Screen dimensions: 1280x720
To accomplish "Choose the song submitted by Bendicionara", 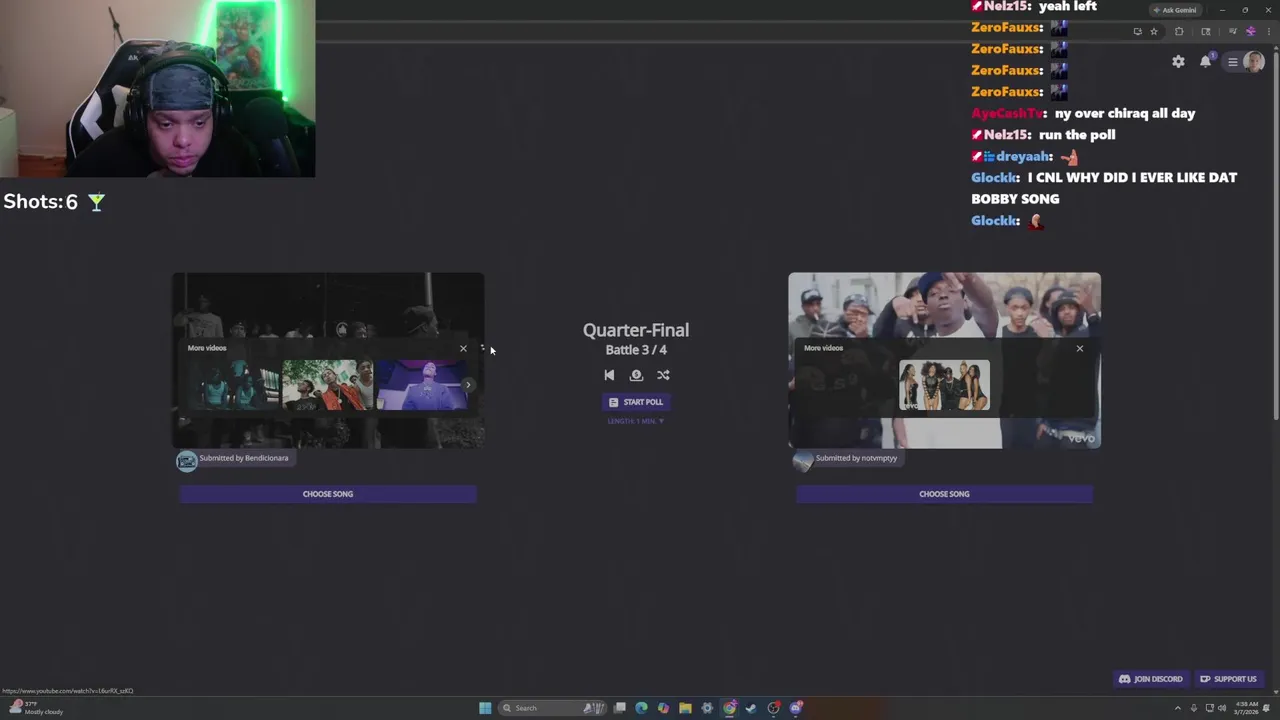I will [328, 494].
